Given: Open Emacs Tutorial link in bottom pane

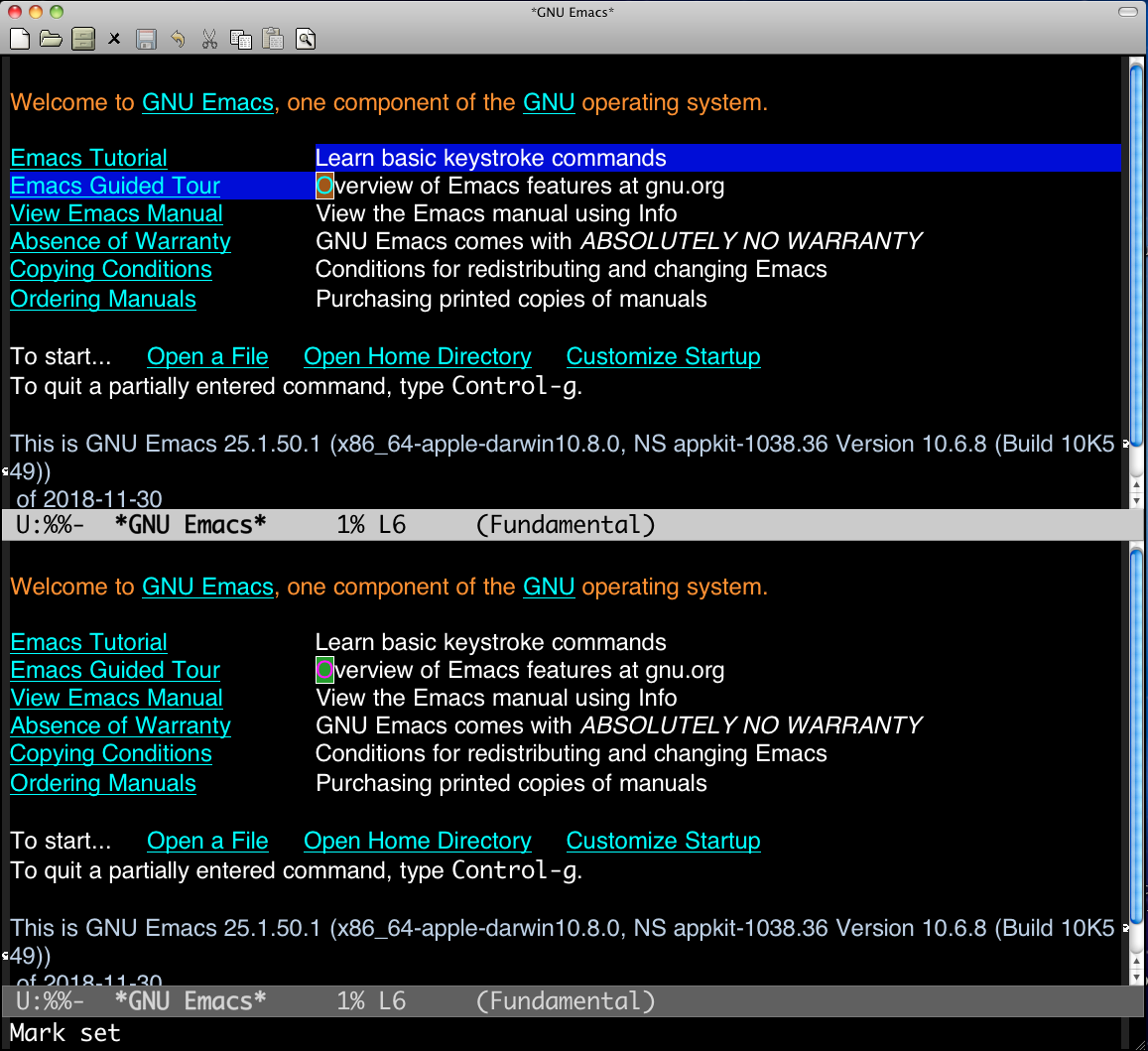Looking at the screenshot, I should (x=88, y=642).
